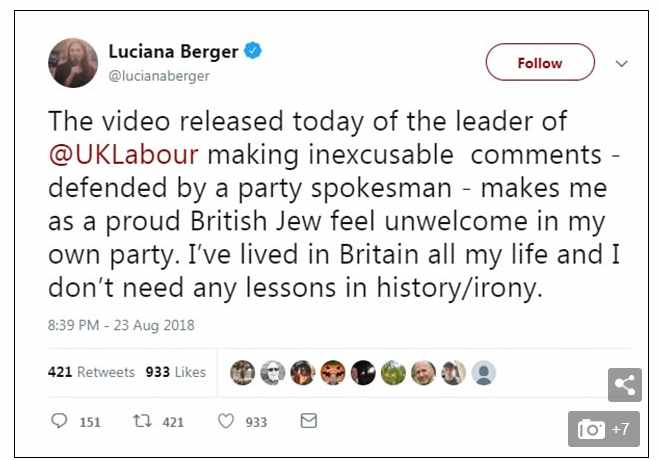660x460 pixels.
Task: Expand the tweet options chevron
Action: (622, 64)
